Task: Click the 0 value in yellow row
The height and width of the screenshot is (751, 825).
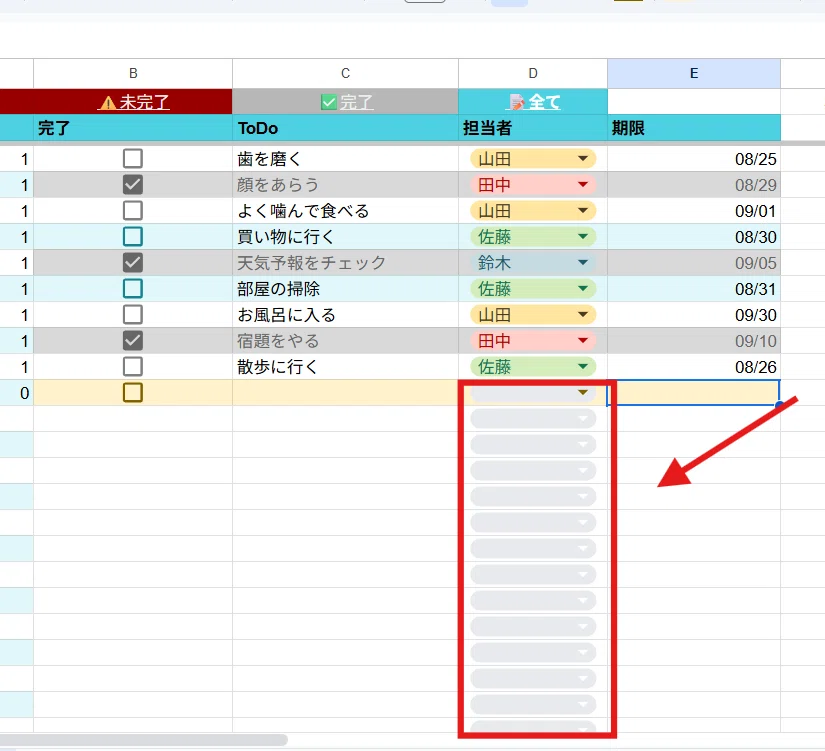Action: pos(24,393)
